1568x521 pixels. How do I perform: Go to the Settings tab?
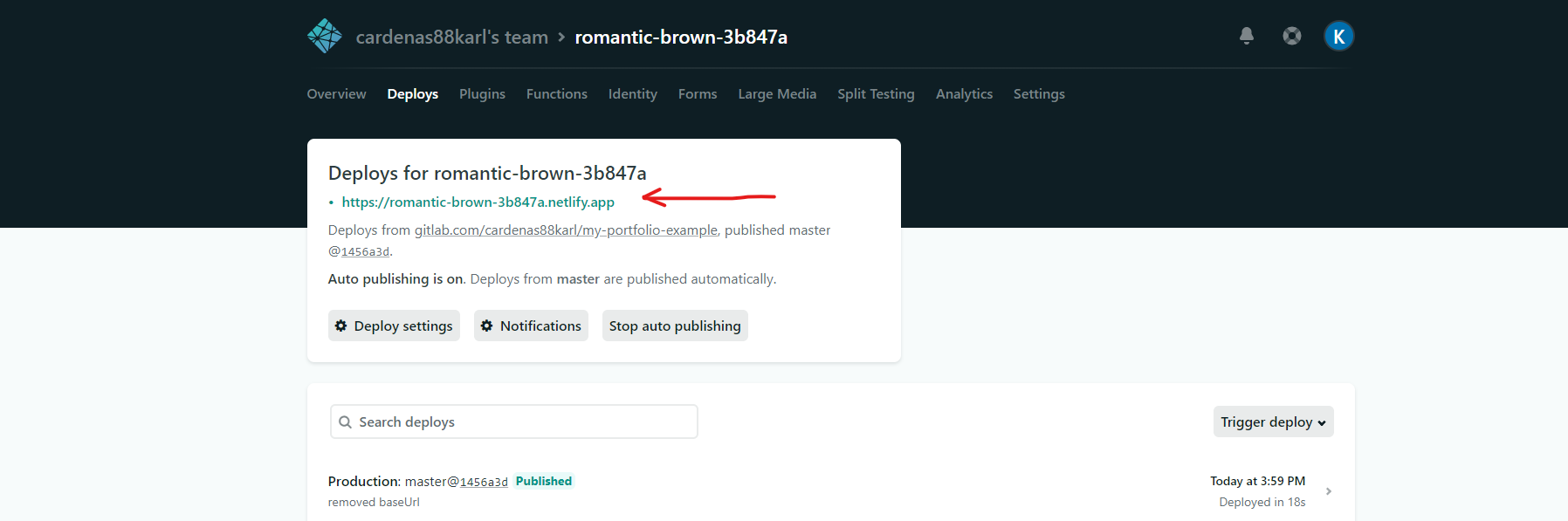click(1039, 93)
